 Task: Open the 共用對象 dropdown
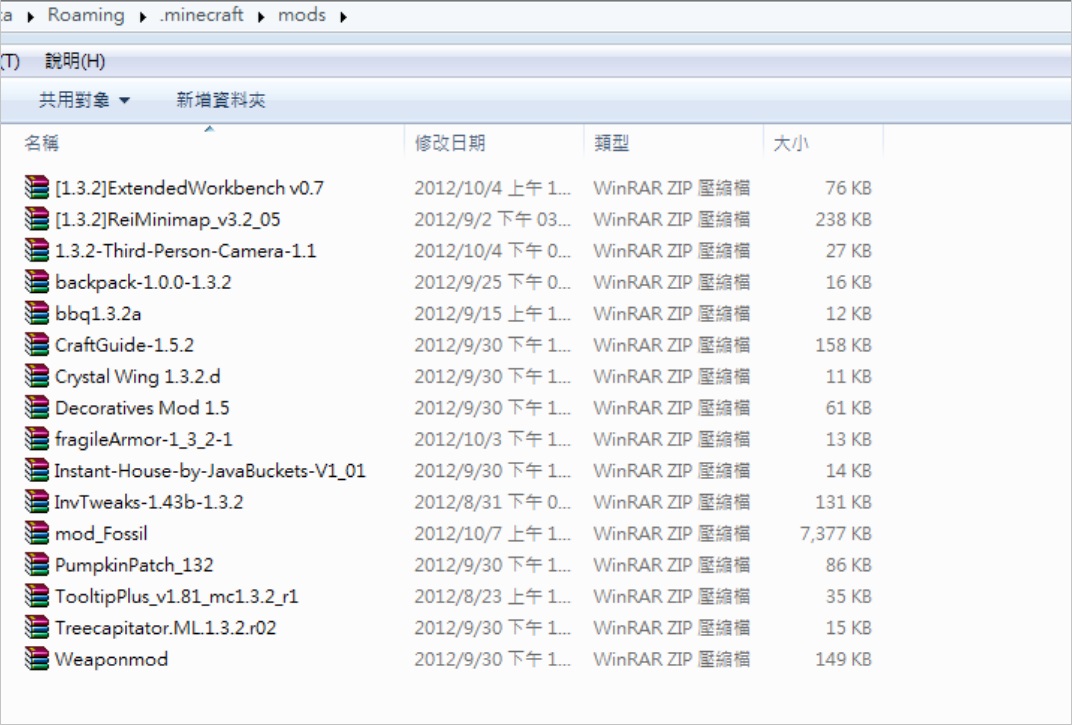[x=84, y=101]
